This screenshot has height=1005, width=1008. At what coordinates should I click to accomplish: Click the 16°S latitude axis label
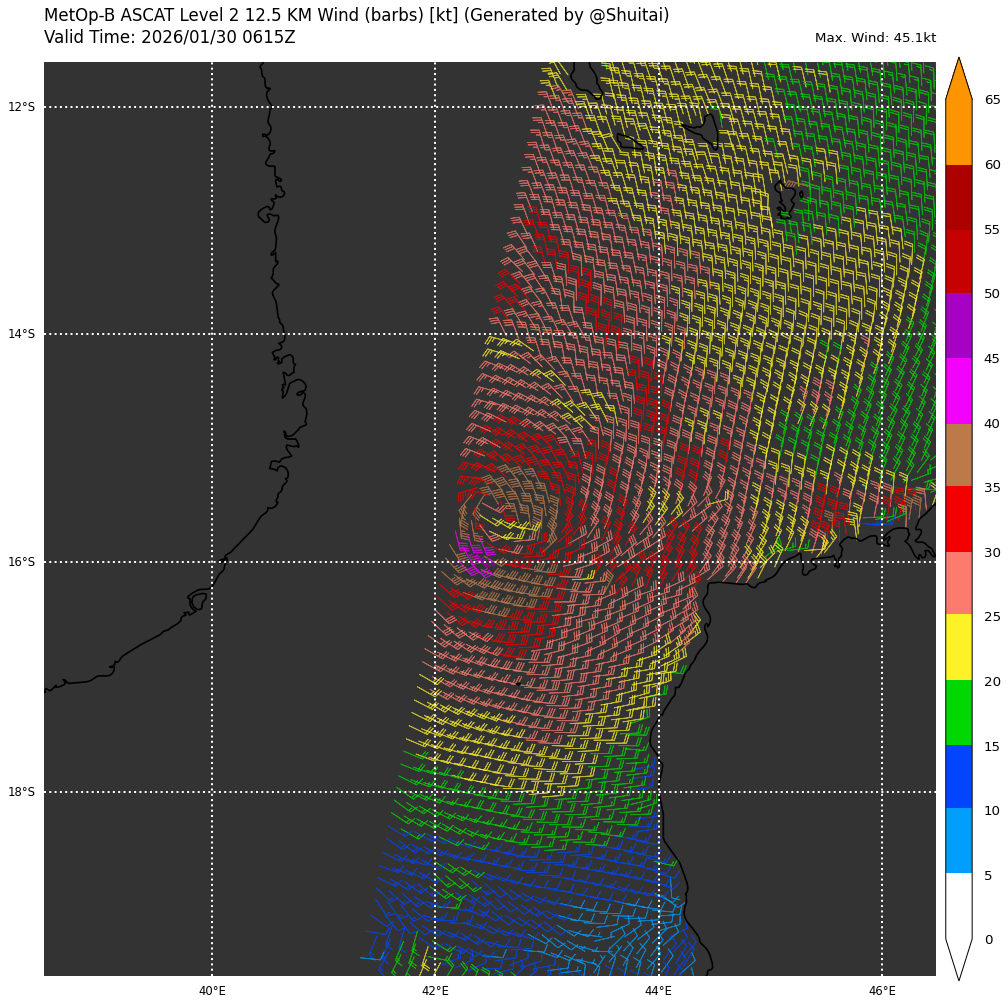(x=21, y=562)
